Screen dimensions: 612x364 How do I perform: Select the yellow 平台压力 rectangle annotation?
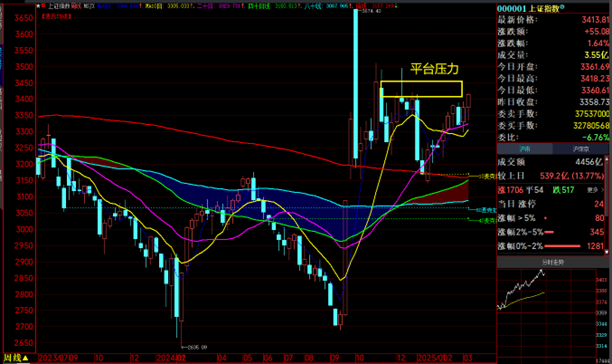(421, 89)
